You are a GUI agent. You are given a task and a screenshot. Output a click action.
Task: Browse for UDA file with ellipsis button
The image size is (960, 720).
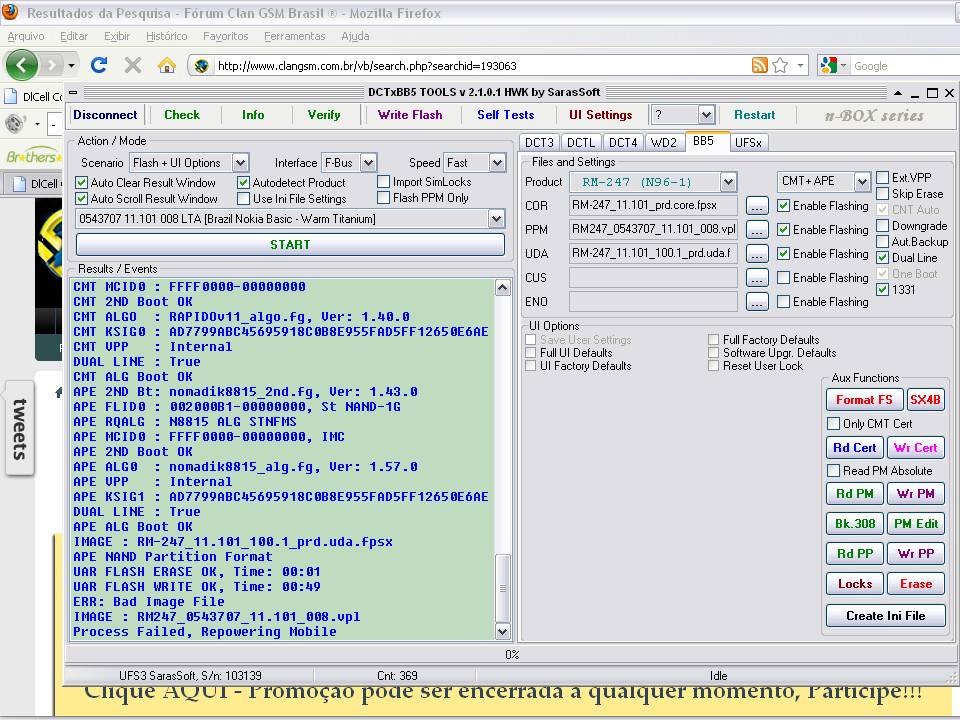pyautogui.click(x=757, y=253)
